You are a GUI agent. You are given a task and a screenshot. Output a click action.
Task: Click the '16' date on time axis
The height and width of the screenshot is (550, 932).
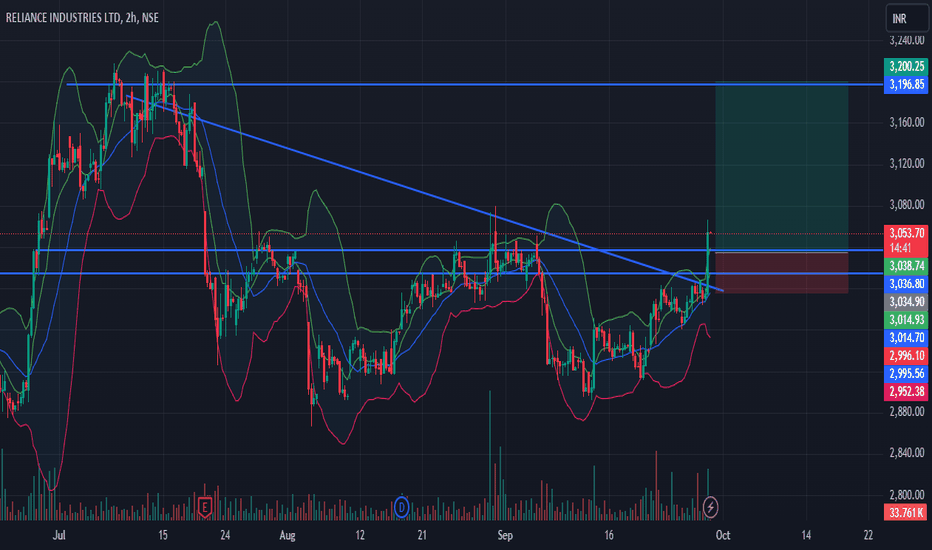609,535
